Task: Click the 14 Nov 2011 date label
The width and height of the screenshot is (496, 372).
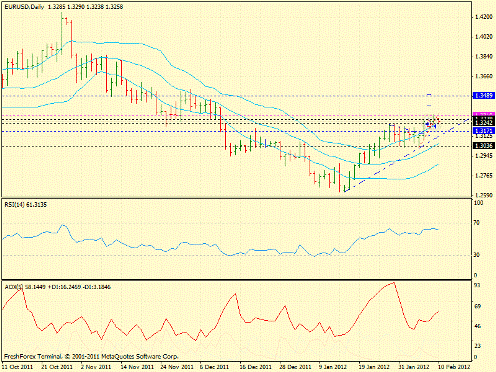Action: pos(137,367)
